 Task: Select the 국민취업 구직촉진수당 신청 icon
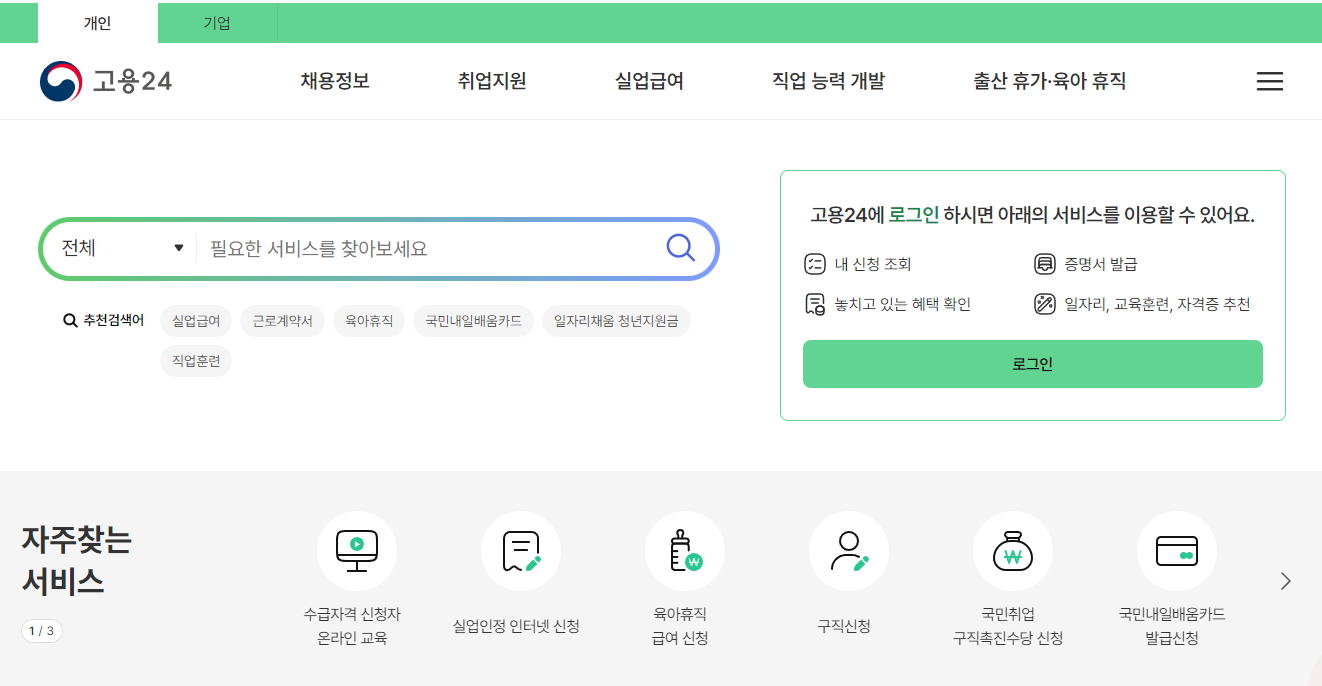click(1013, 550)
